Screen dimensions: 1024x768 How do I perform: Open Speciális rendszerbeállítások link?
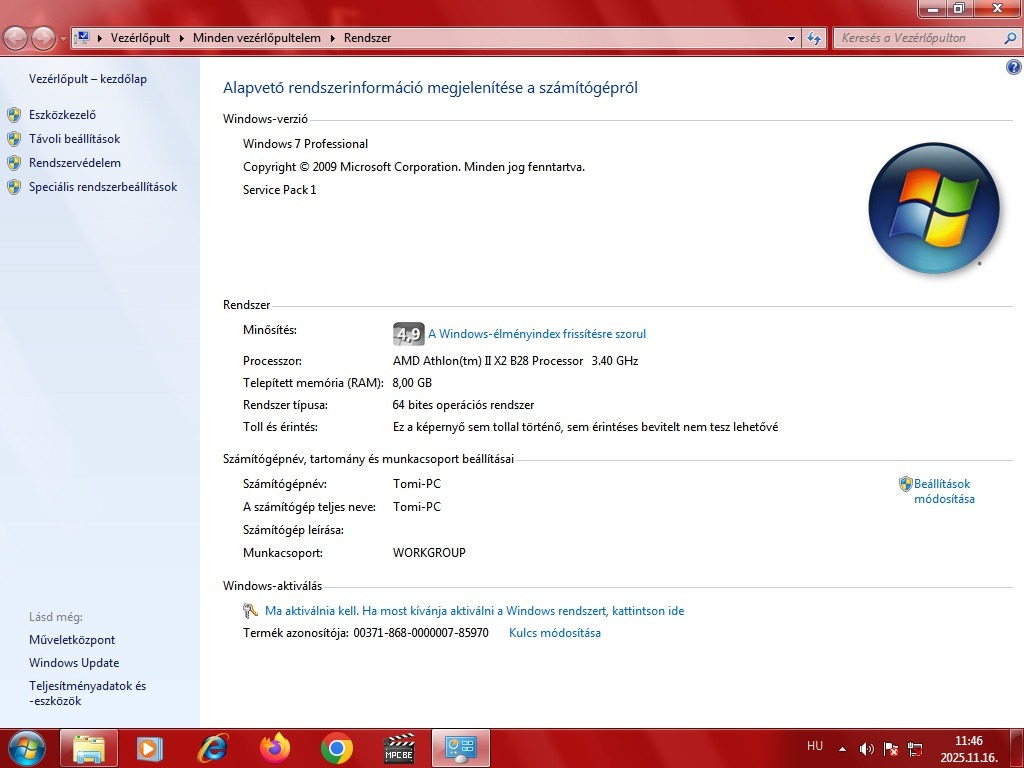click(103, 187)
